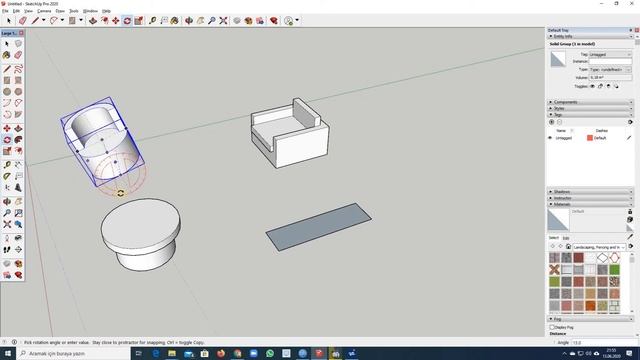The height and width of the screenshot is (360, 640).
Task: Choose the Position Camera tool in left toolbar
Action: coord(7,238)
